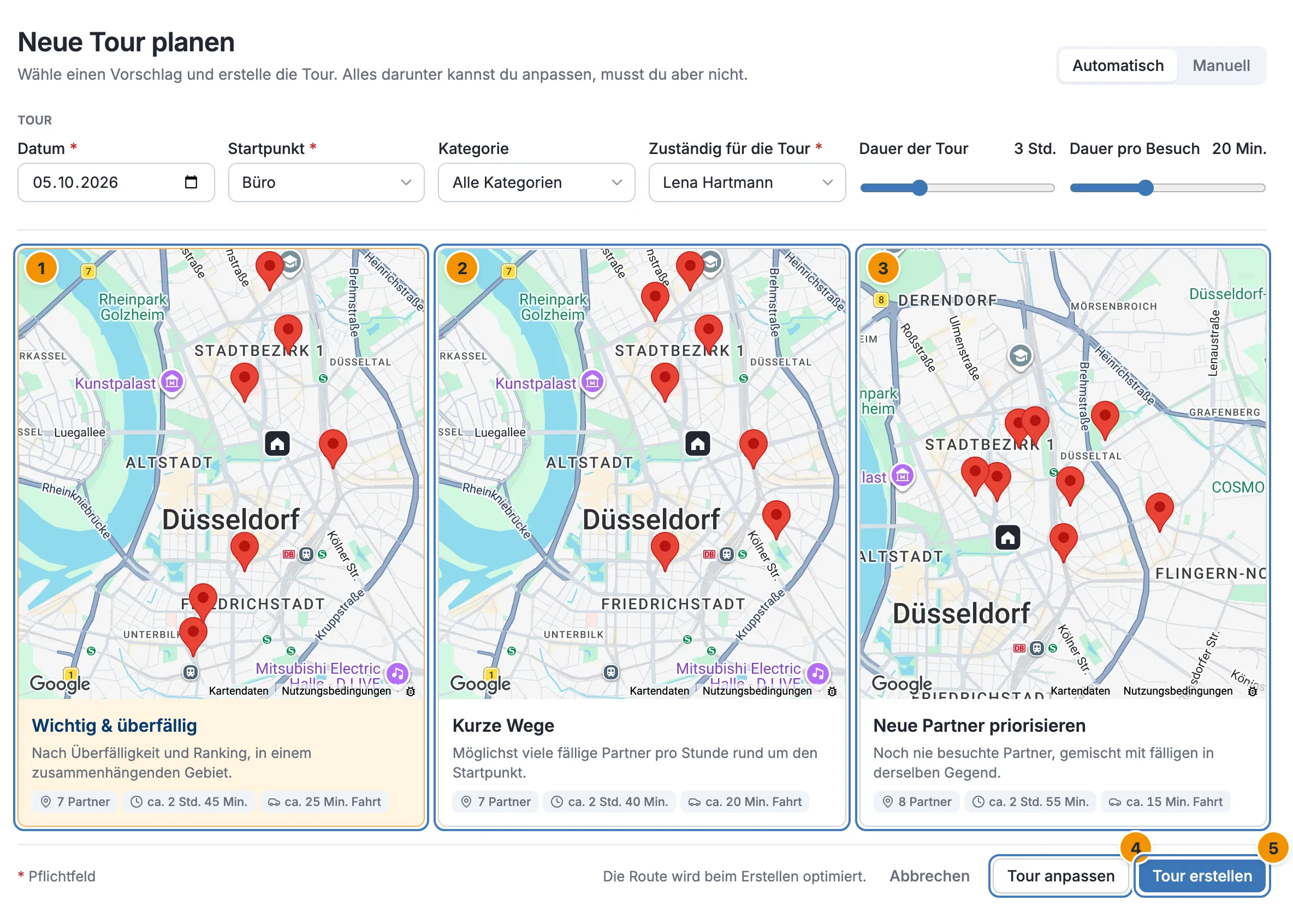Open the Kategorie dropdown
This screenshot has width=1293, height=924.
click(536, 182)
